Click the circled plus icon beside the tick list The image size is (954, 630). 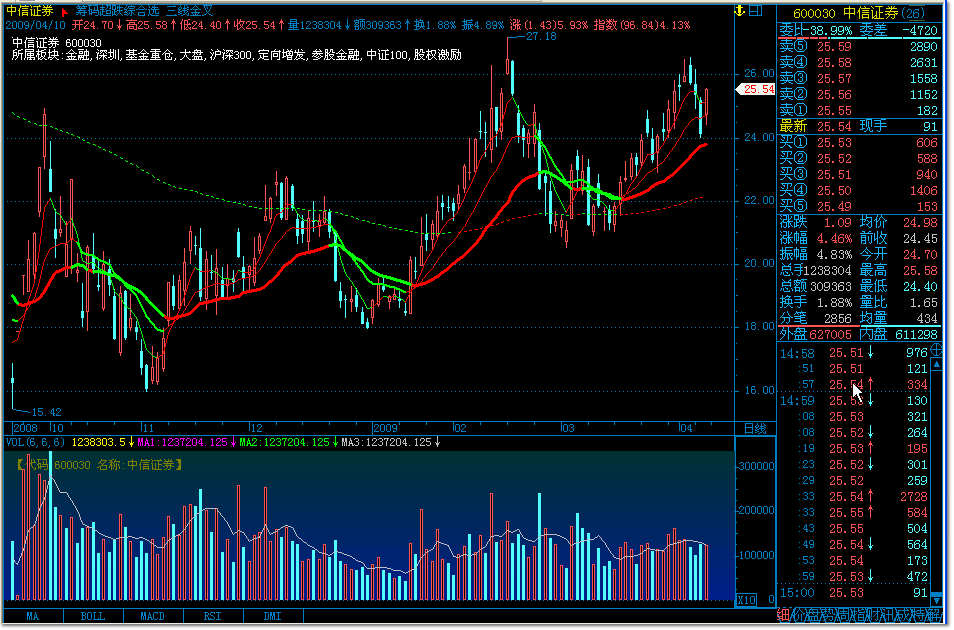[x=937, y=349]
